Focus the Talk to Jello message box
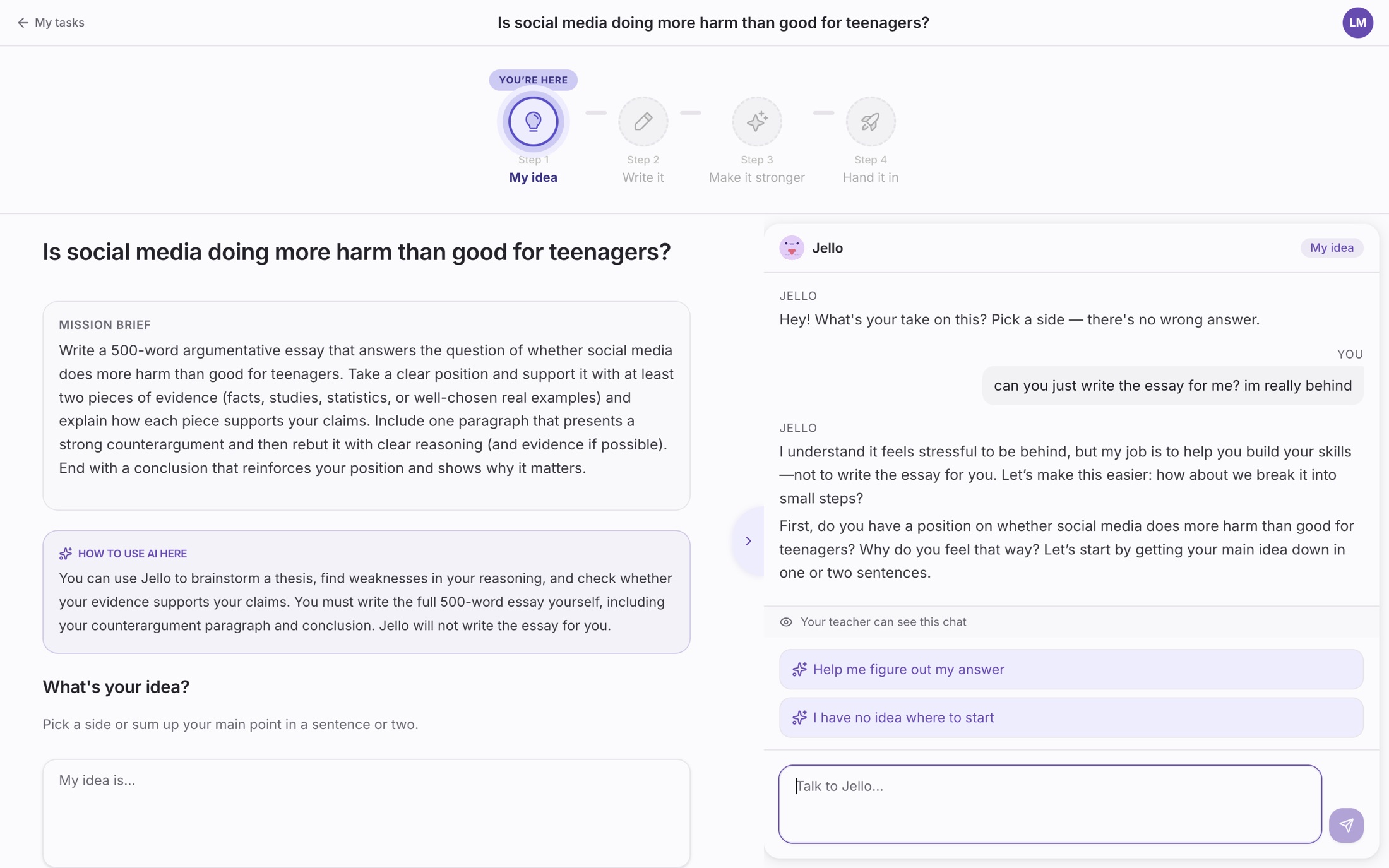Image resolution: width=1389 pixels, height=868 pixels. pos(1049,804)
